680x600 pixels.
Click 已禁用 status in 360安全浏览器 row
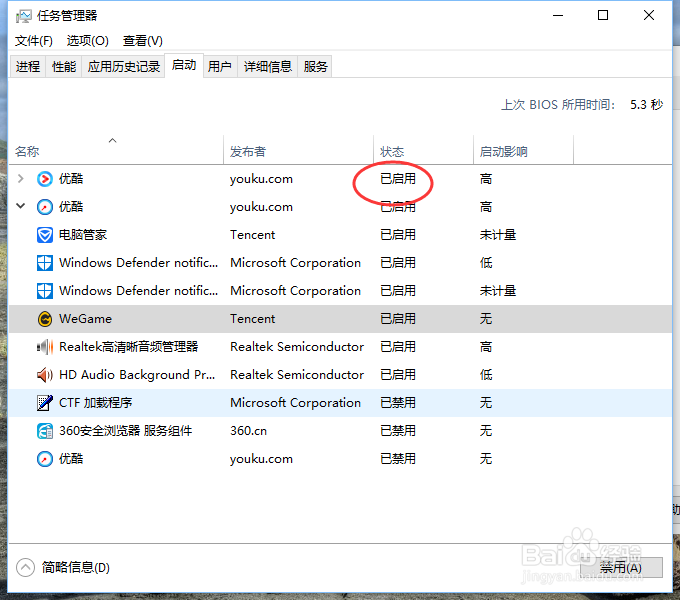(x=398, y=431)
